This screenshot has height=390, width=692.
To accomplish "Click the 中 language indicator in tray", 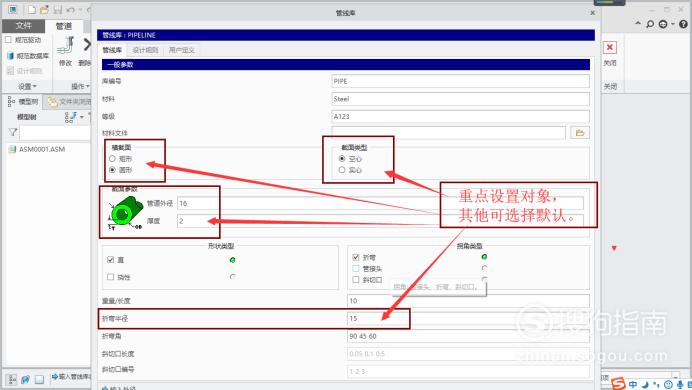I will point(633,384).
